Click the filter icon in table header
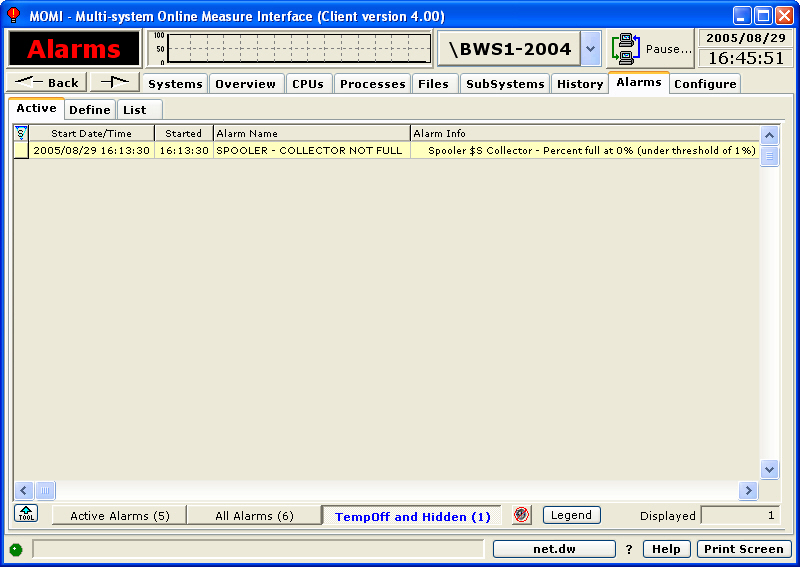Screen dimensions: 800x567 pyautogui.click(x=20, y=133)
